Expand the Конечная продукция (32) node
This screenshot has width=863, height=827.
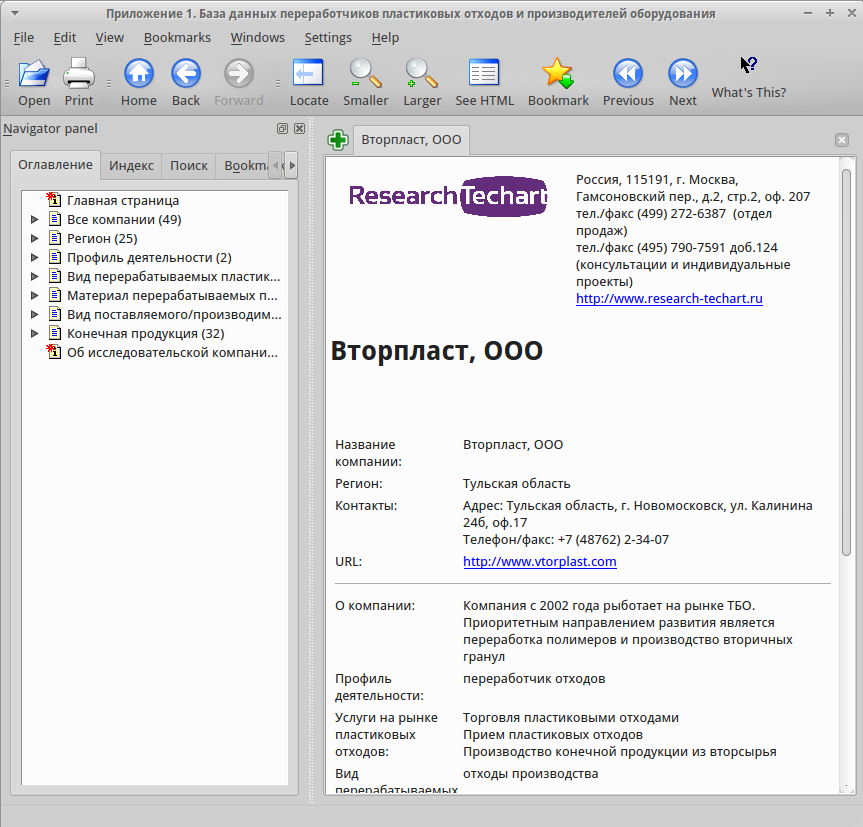click(35, 333)
